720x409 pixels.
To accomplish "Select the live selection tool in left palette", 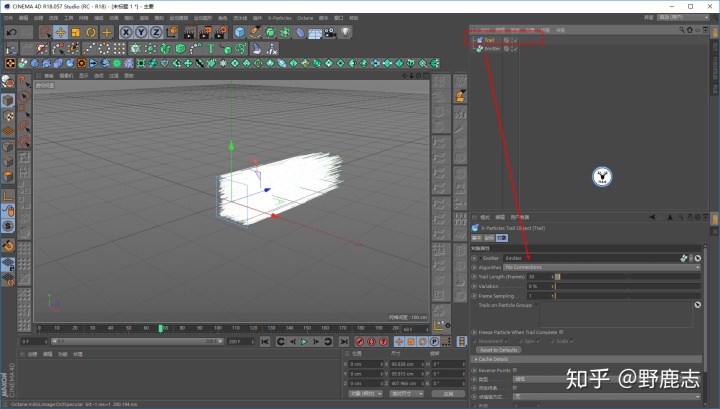I will click(x=24, y=96).
